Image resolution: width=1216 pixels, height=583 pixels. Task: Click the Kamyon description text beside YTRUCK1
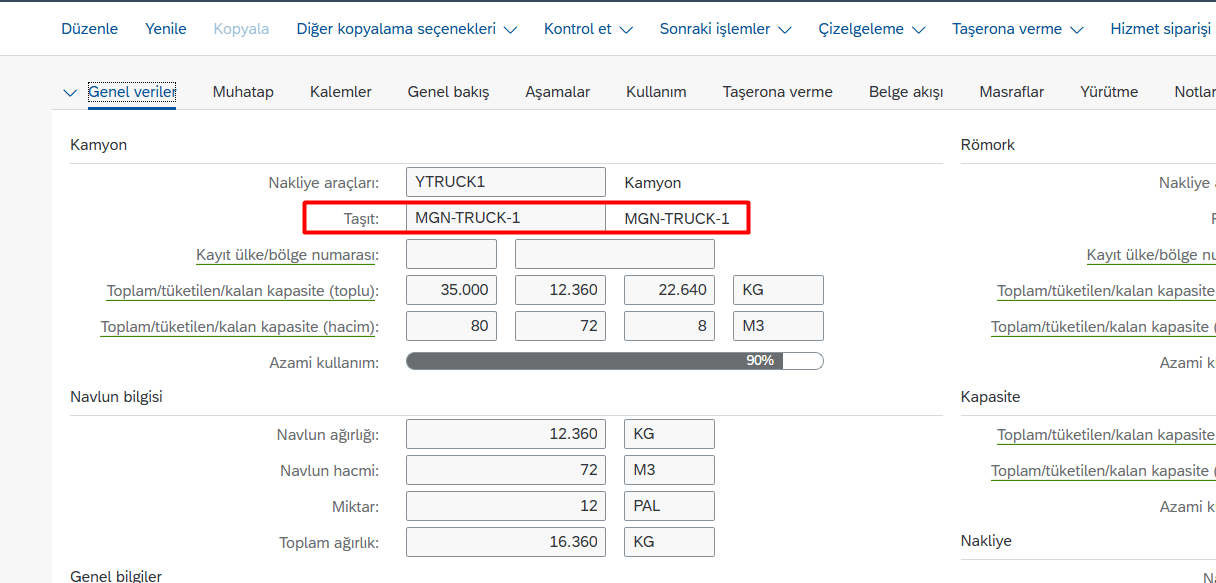pyautogui.click(x=653, y=183)
